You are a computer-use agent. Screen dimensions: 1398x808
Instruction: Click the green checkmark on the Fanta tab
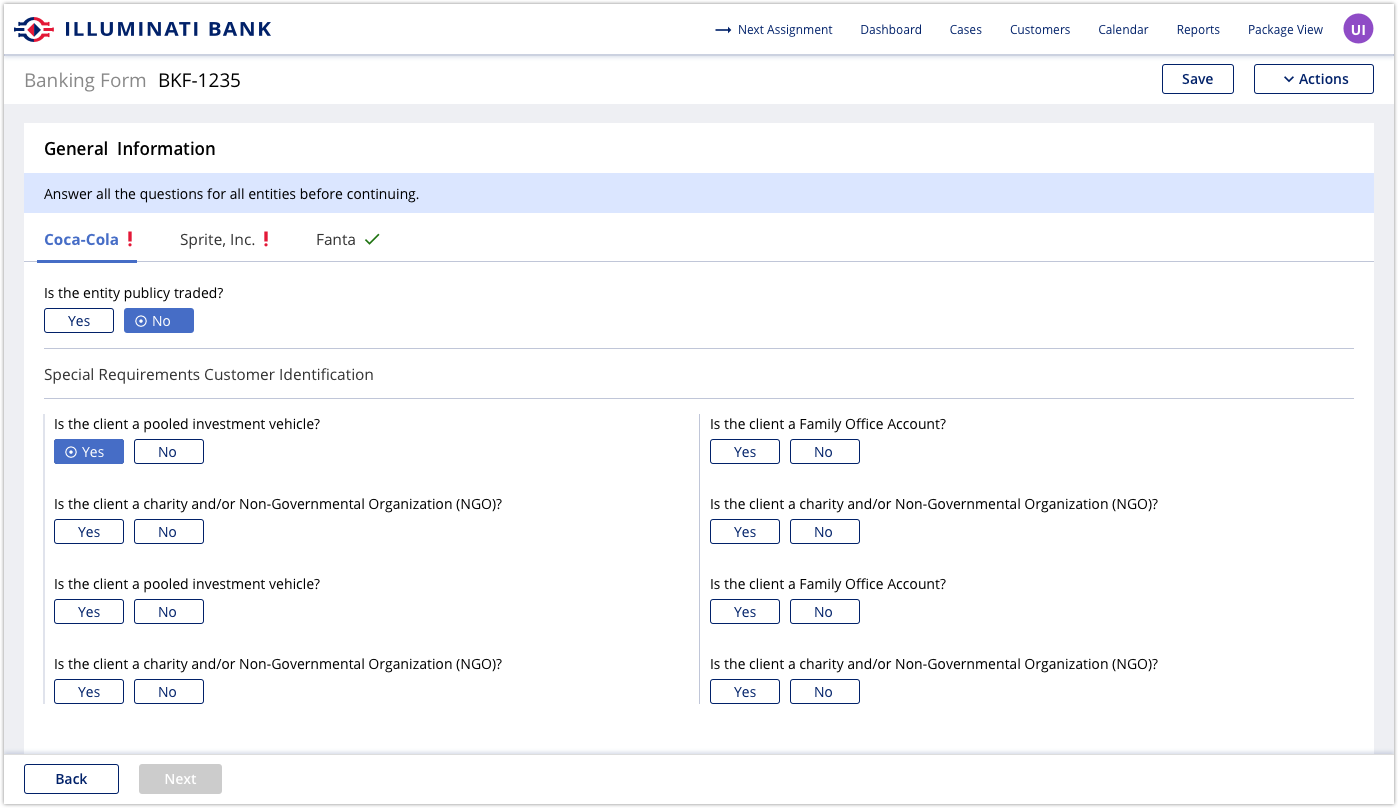click(x=371, y=239)
